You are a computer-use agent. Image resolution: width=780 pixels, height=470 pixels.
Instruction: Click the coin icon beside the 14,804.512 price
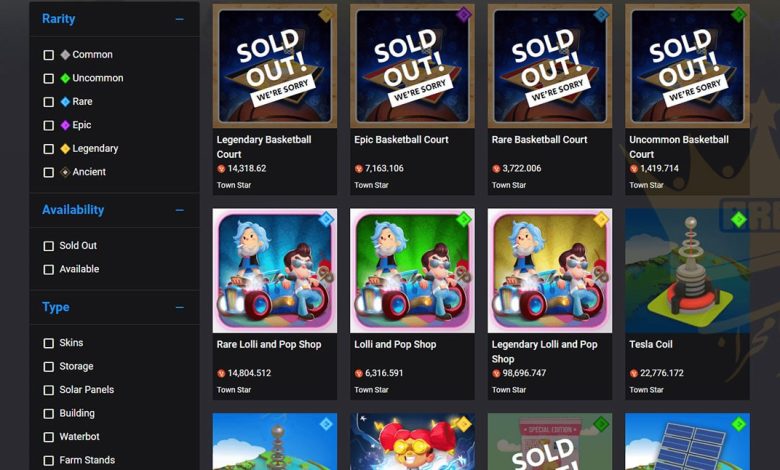point(221,374)
